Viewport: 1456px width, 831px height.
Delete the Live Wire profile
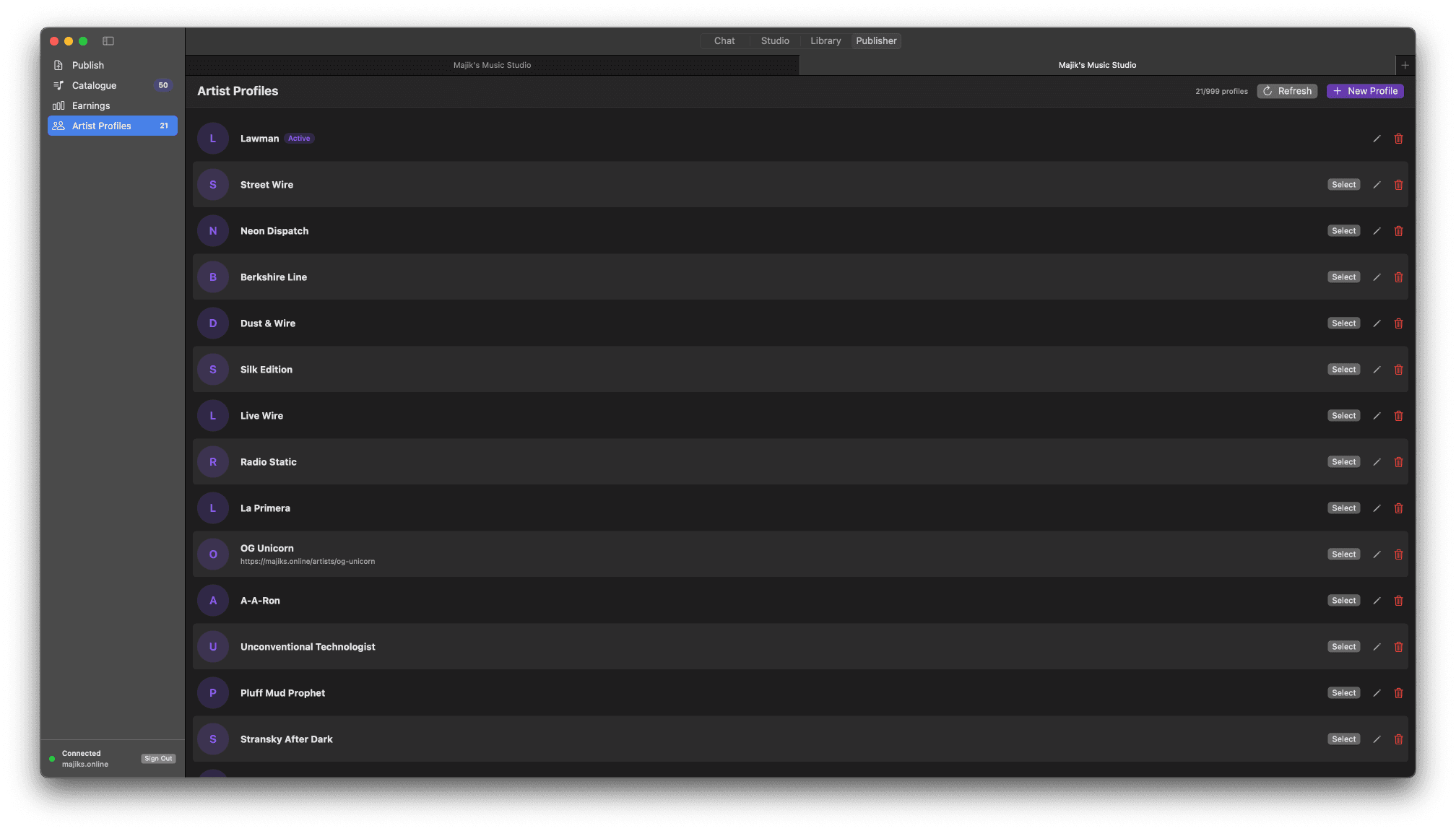[1398, 416]
